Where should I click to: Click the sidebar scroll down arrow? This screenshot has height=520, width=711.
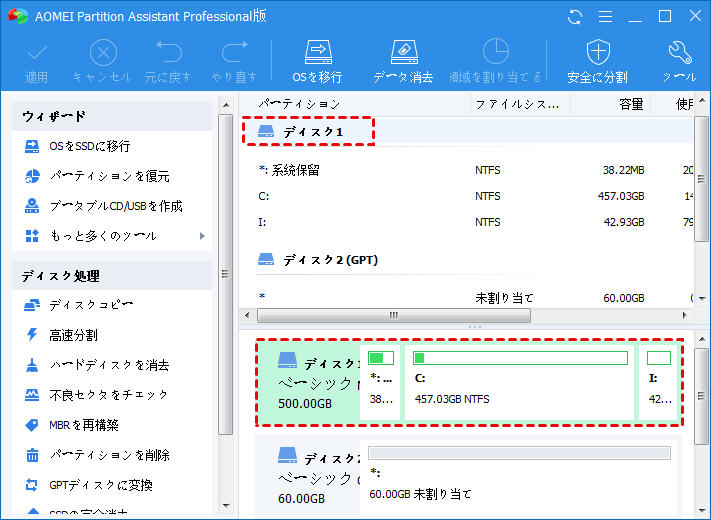click(x=226, y=505)
